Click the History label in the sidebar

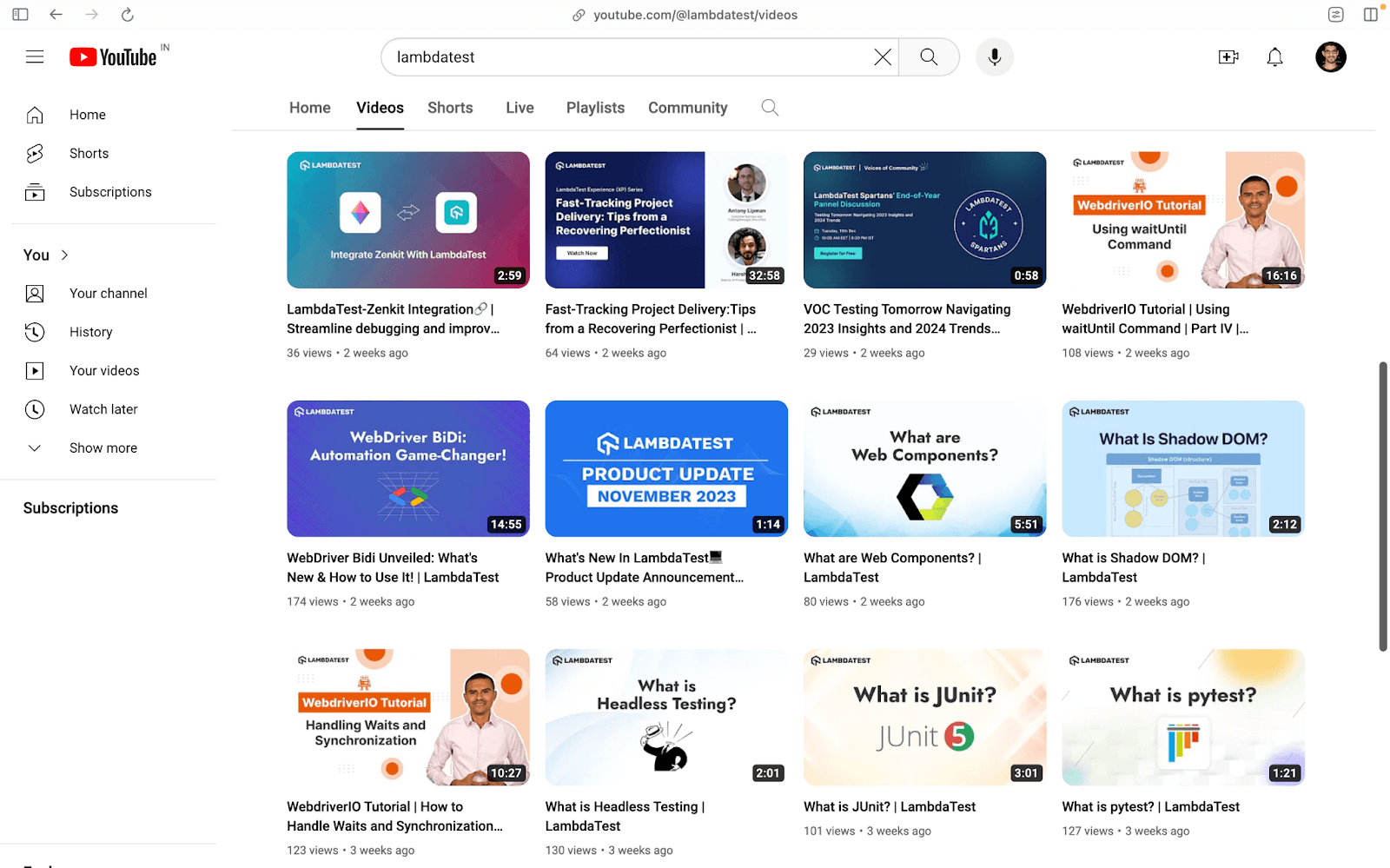[x=91, y=332]
